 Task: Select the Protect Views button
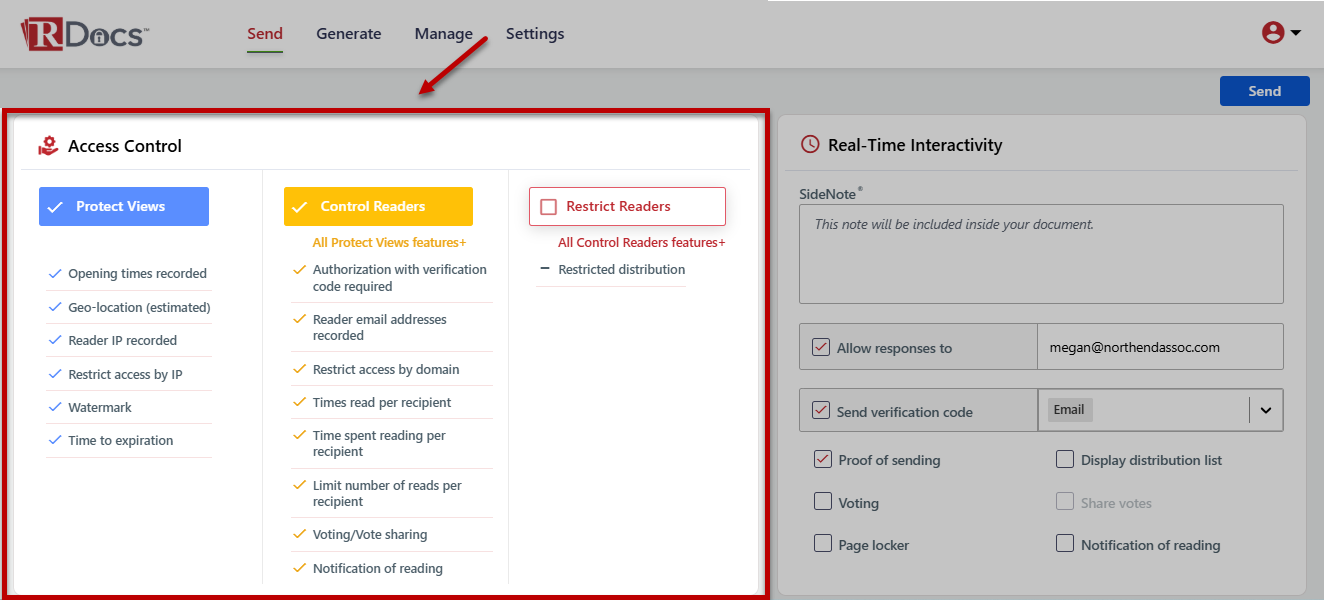(x=124, y=207)
